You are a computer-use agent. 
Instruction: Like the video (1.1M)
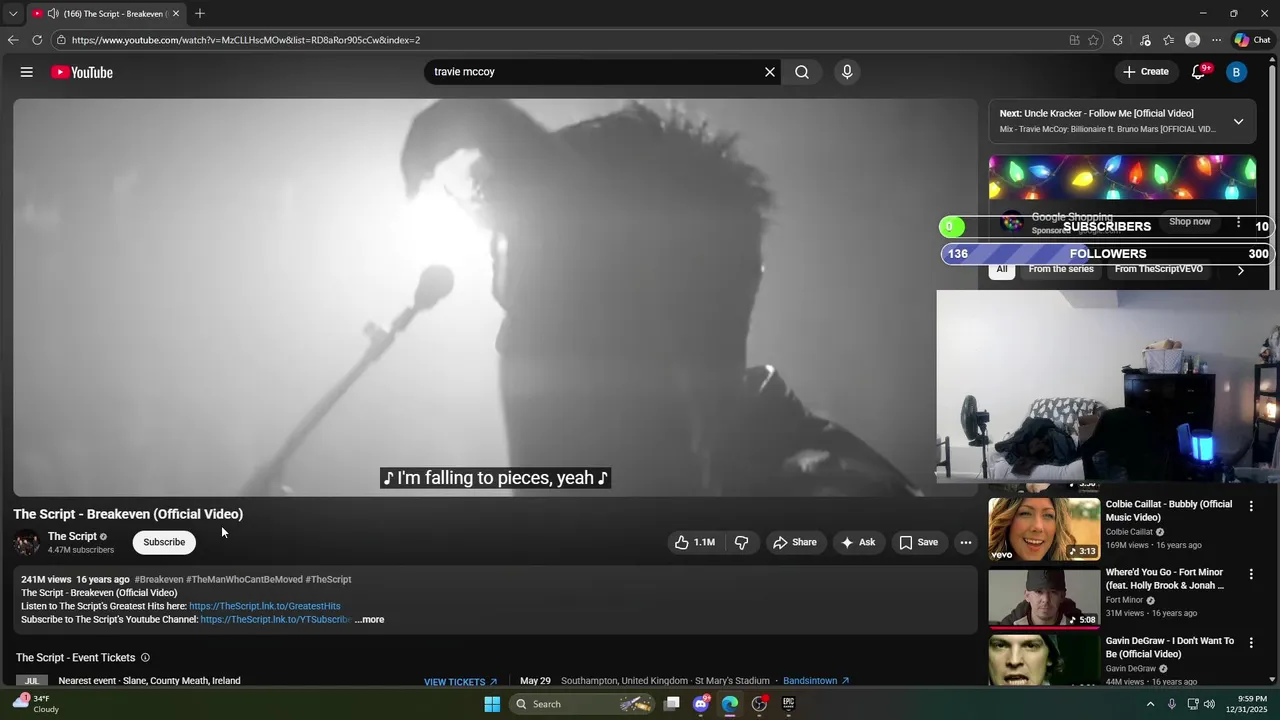click(x=695, y=542)
